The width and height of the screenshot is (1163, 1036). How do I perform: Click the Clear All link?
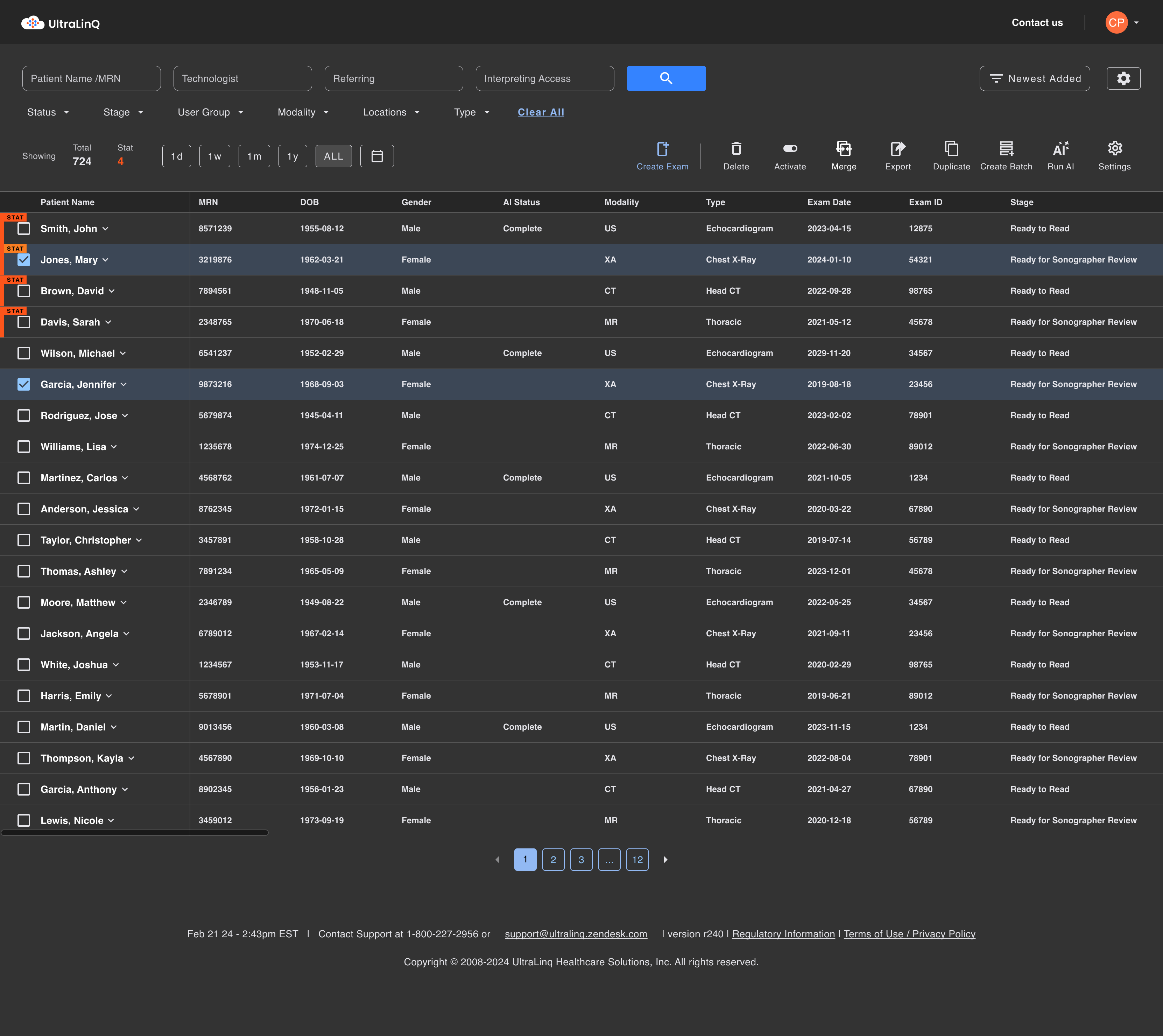click(x=541, y=112)
